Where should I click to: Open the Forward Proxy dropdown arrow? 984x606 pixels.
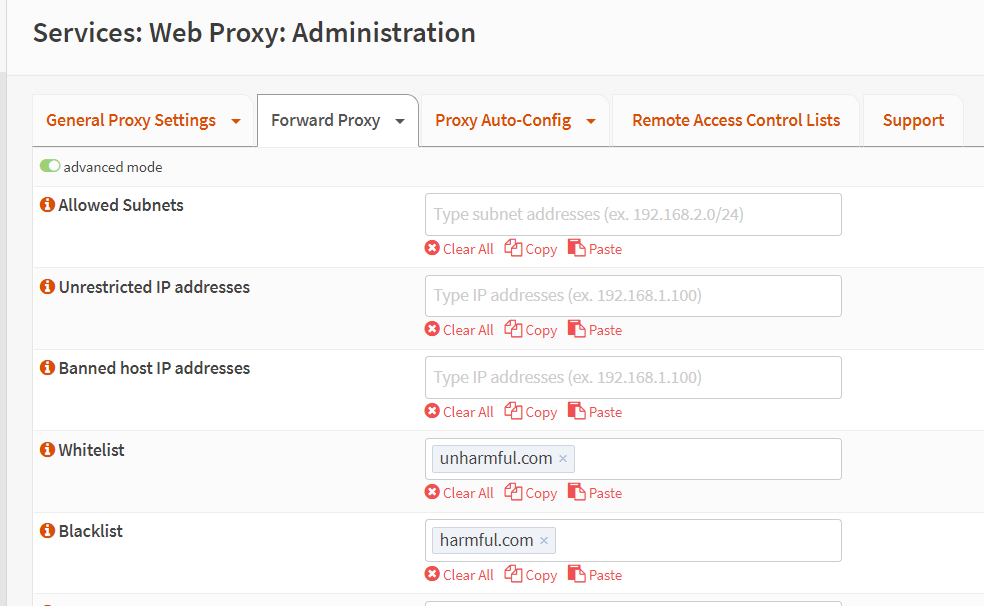[x=400, y=121]
